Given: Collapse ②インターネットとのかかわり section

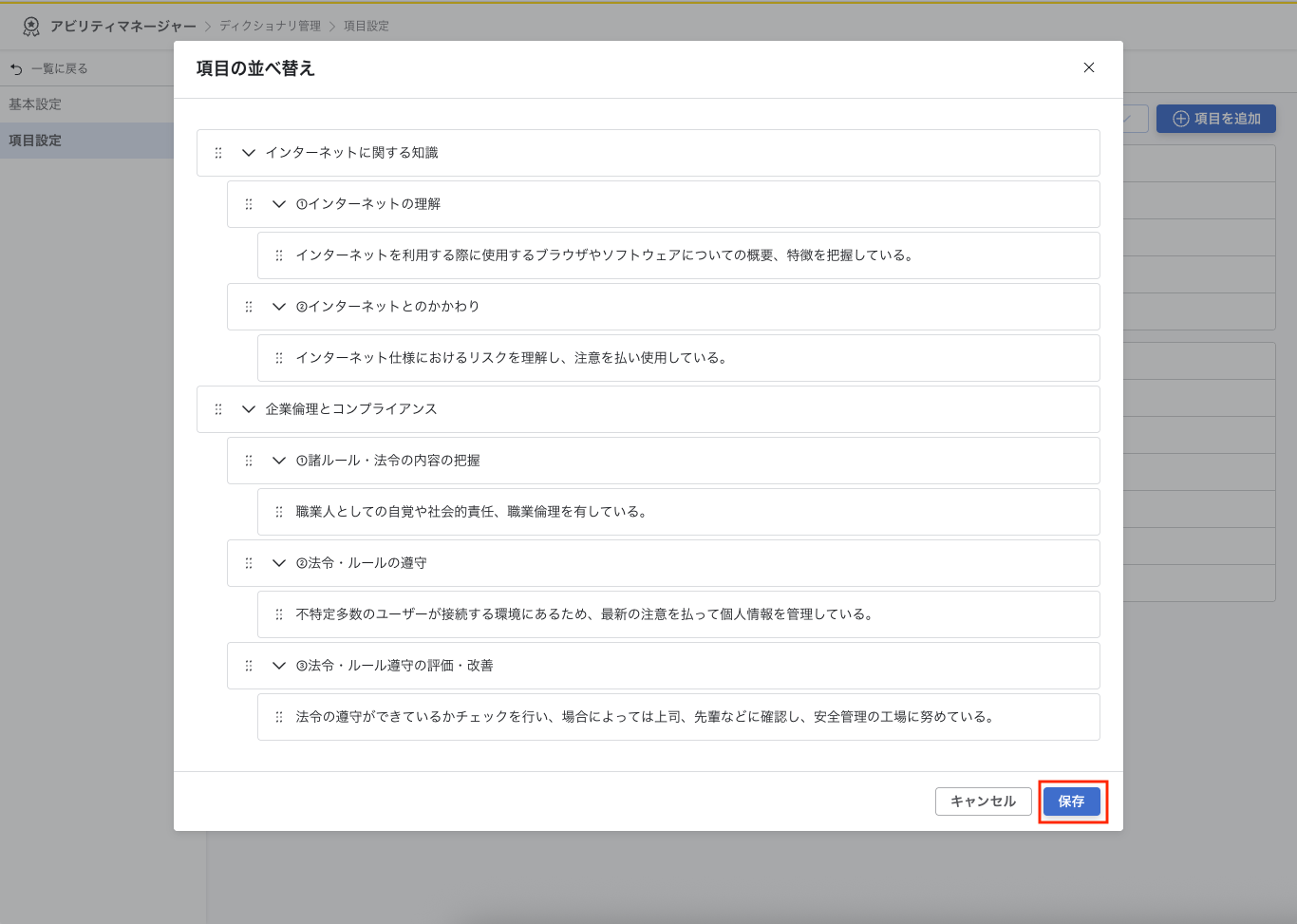Looking at the screenshot, I should point(279,307).
